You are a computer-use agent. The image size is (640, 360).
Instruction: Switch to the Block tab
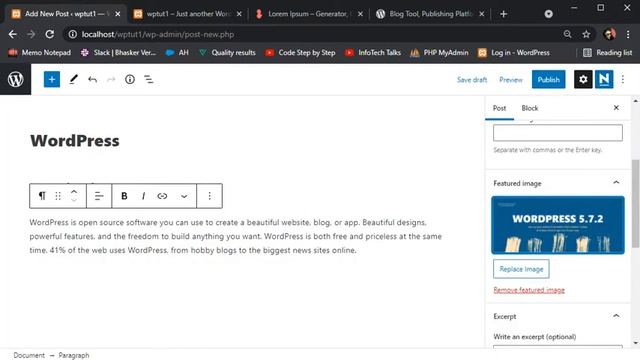click(529, 108)
